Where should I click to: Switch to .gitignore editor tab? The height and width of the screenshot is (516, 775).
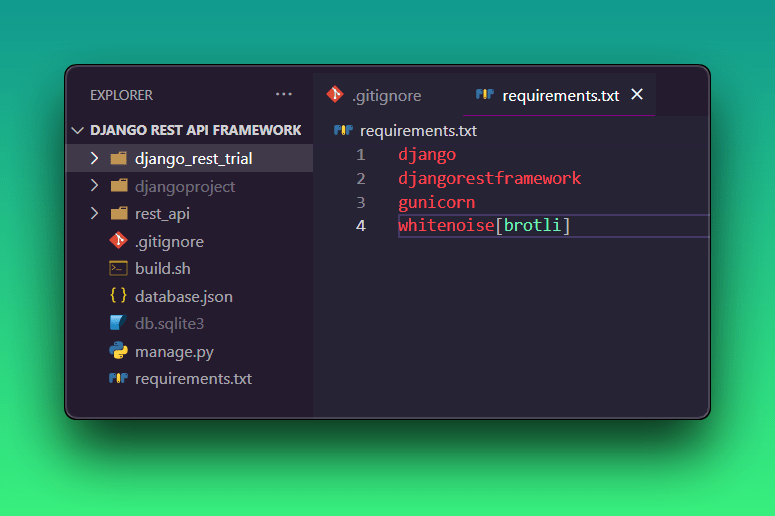(387, 95)
